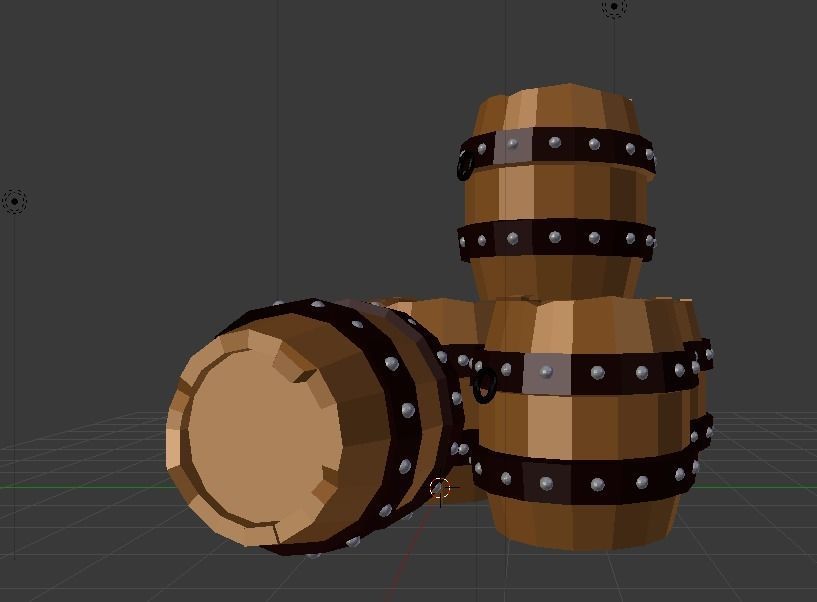Click the grey band segment on the top barrel
817x602 pixels.
click(513, 146)
